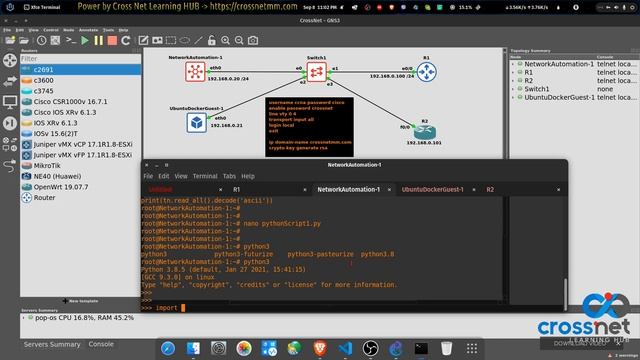The image size is (640, 360).
Task: Stop all nodes with red square button
Action: click(112, 40)
